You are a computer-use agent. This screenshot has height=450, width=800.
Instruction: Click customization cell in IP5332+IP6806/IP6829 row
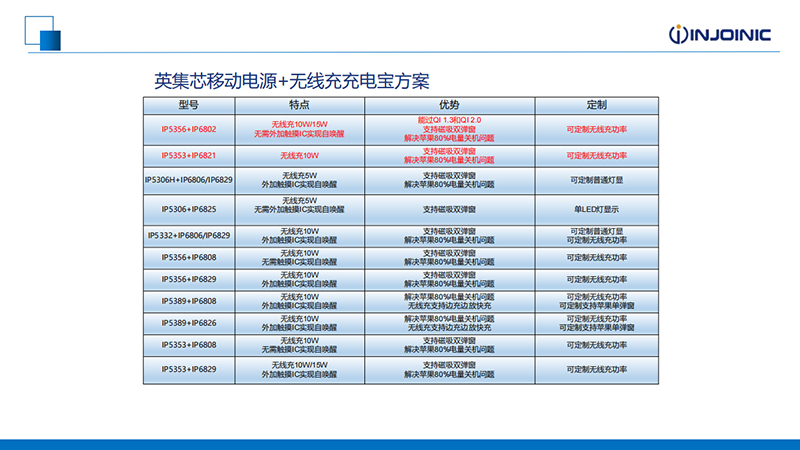pyautogui.click(x=596, y=236)
